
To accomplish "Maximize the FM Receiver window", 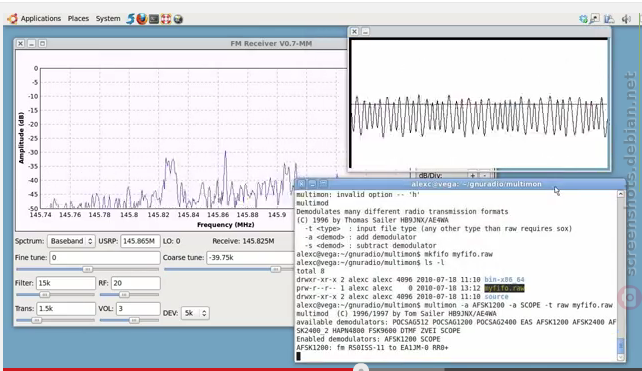I will pos(42,43).
